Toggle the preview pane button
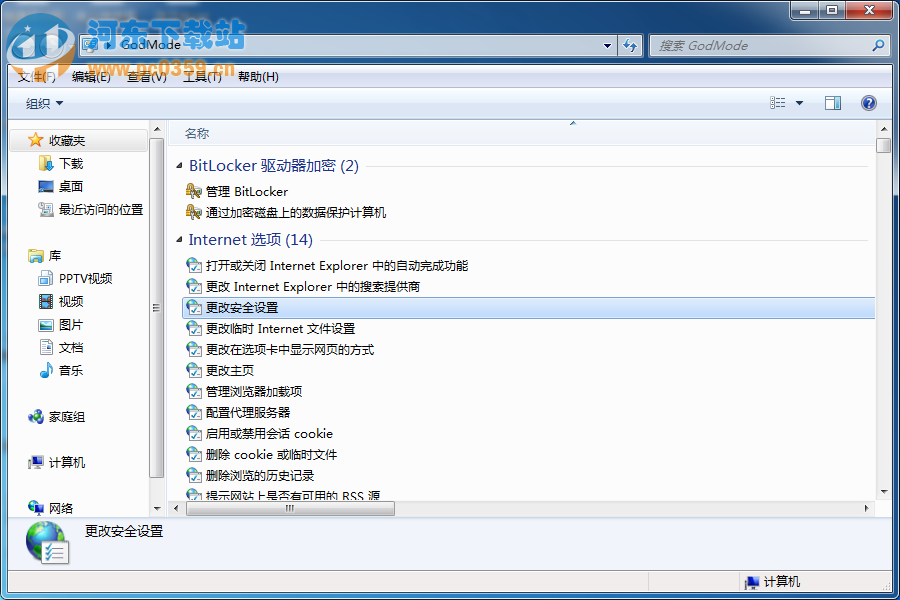The width and height of the screenshot is (900, 600). pos(833,102)
